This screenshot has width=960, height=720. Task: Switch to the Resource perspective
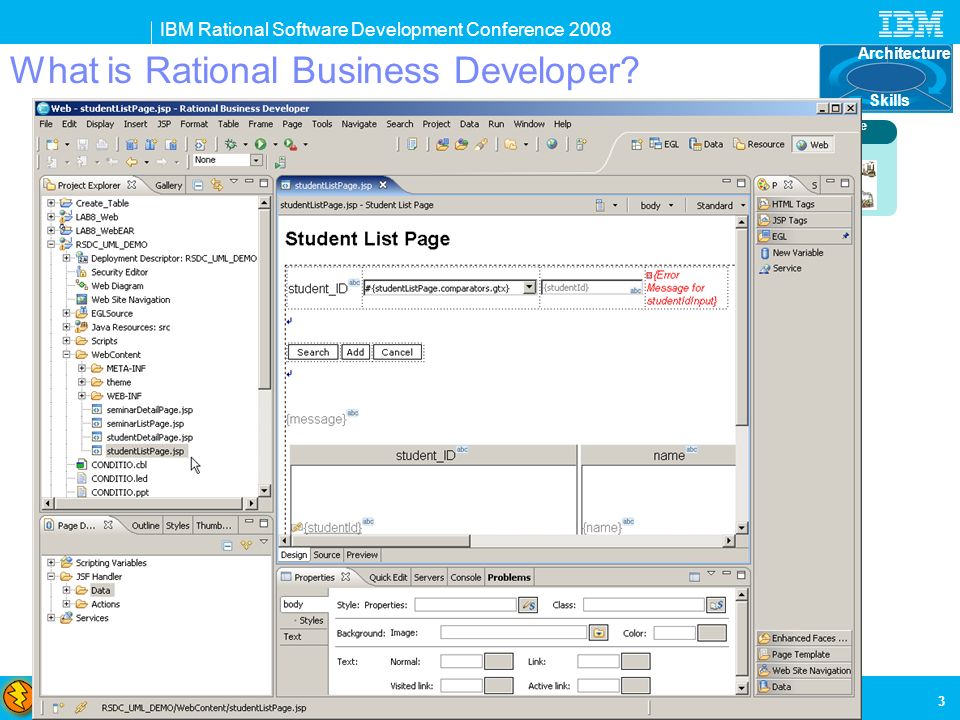[x=759, y=144]
